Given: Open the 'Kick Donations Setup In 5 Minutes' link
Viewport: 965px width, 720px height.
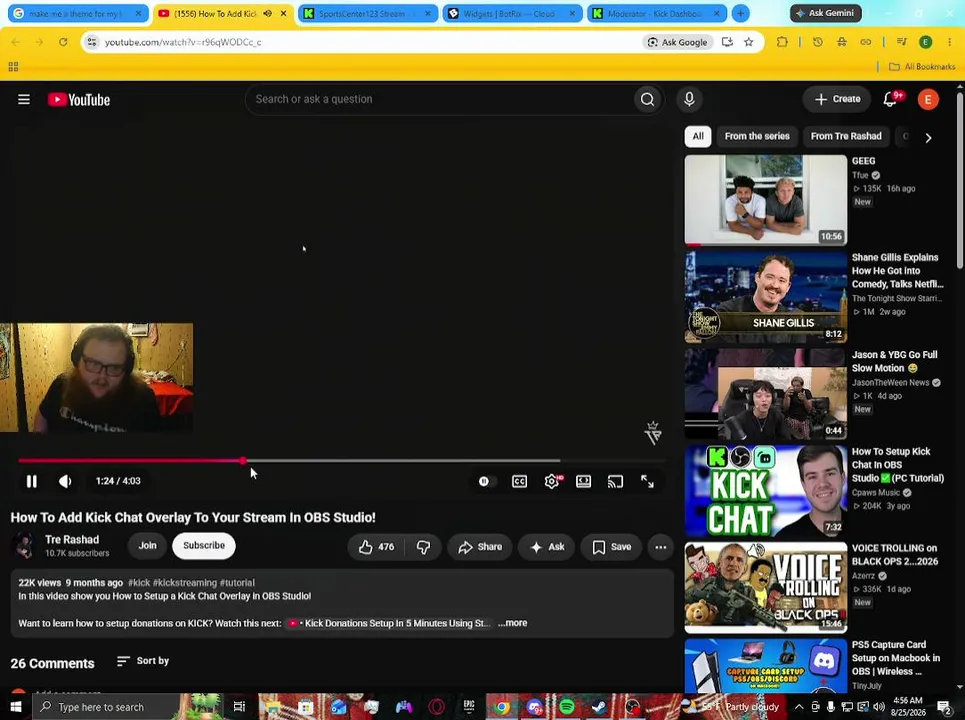Looking at the screenshot, I should tap(390, 623).
